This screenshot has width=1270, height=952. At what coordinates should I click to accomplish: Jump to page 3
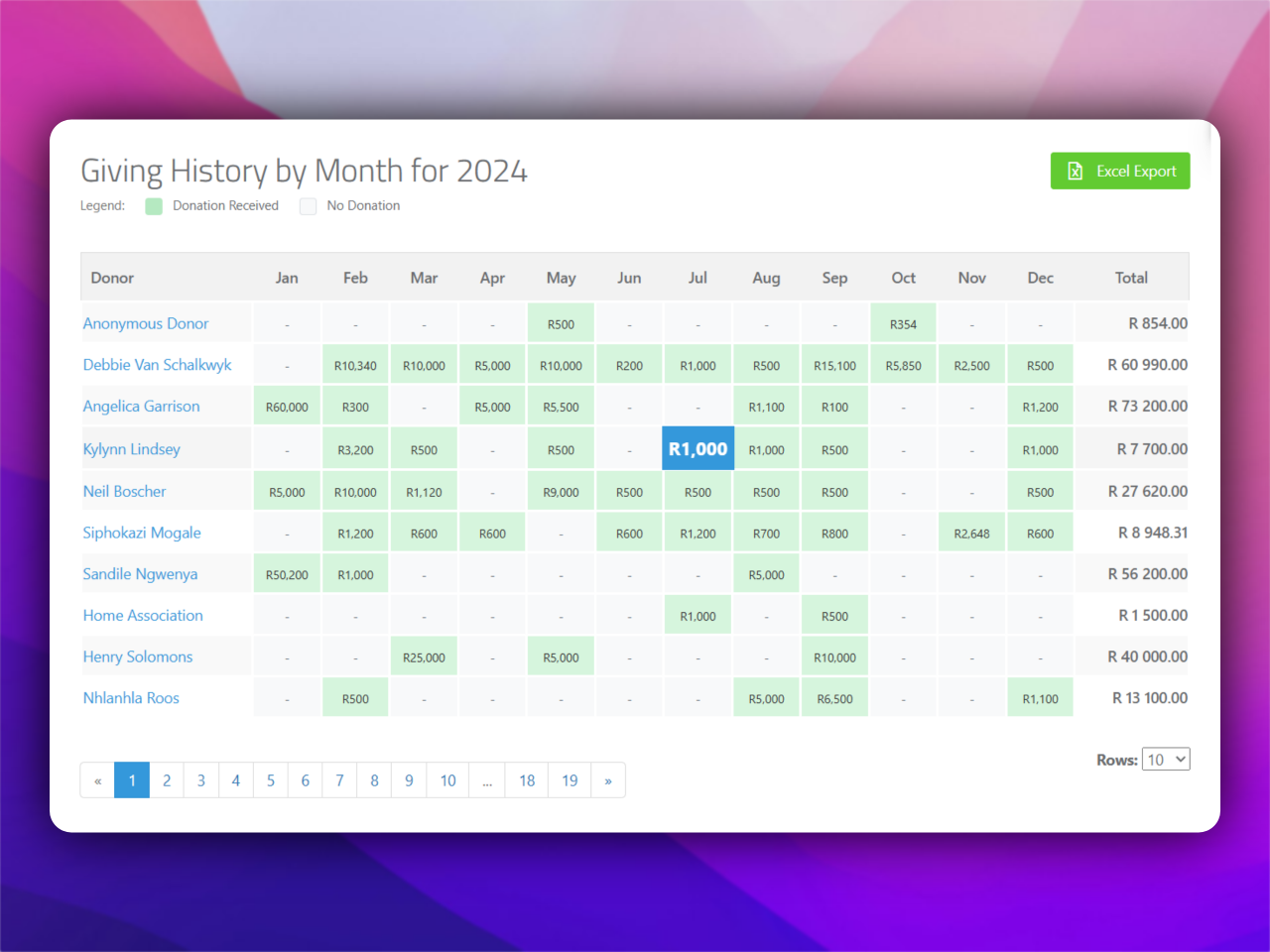(x=201, y=780)
